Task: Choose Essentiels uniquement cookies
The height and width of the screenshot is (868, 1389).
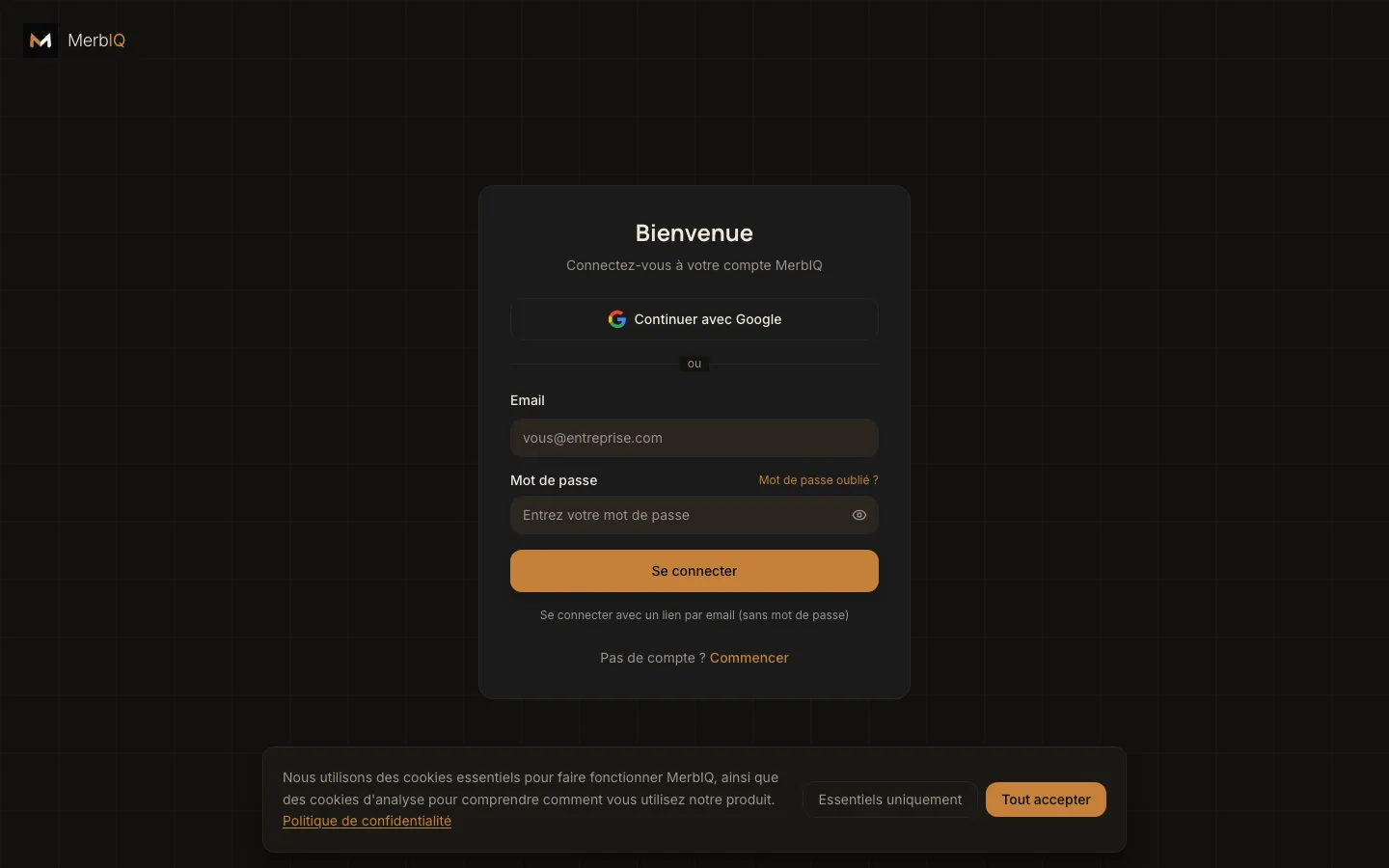Action: click(x=890, y=800)
